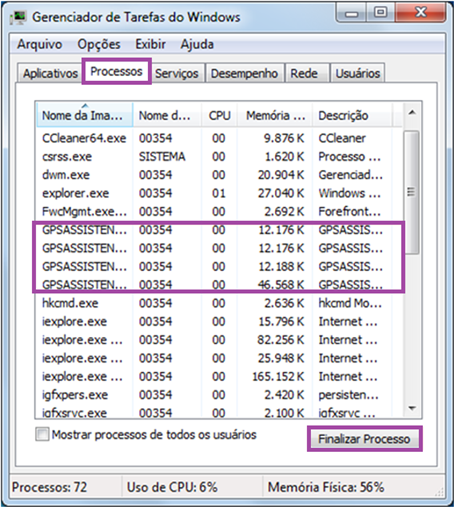
Task: Close the Gerenciador de Tarefas window
Action: (421, 13)
